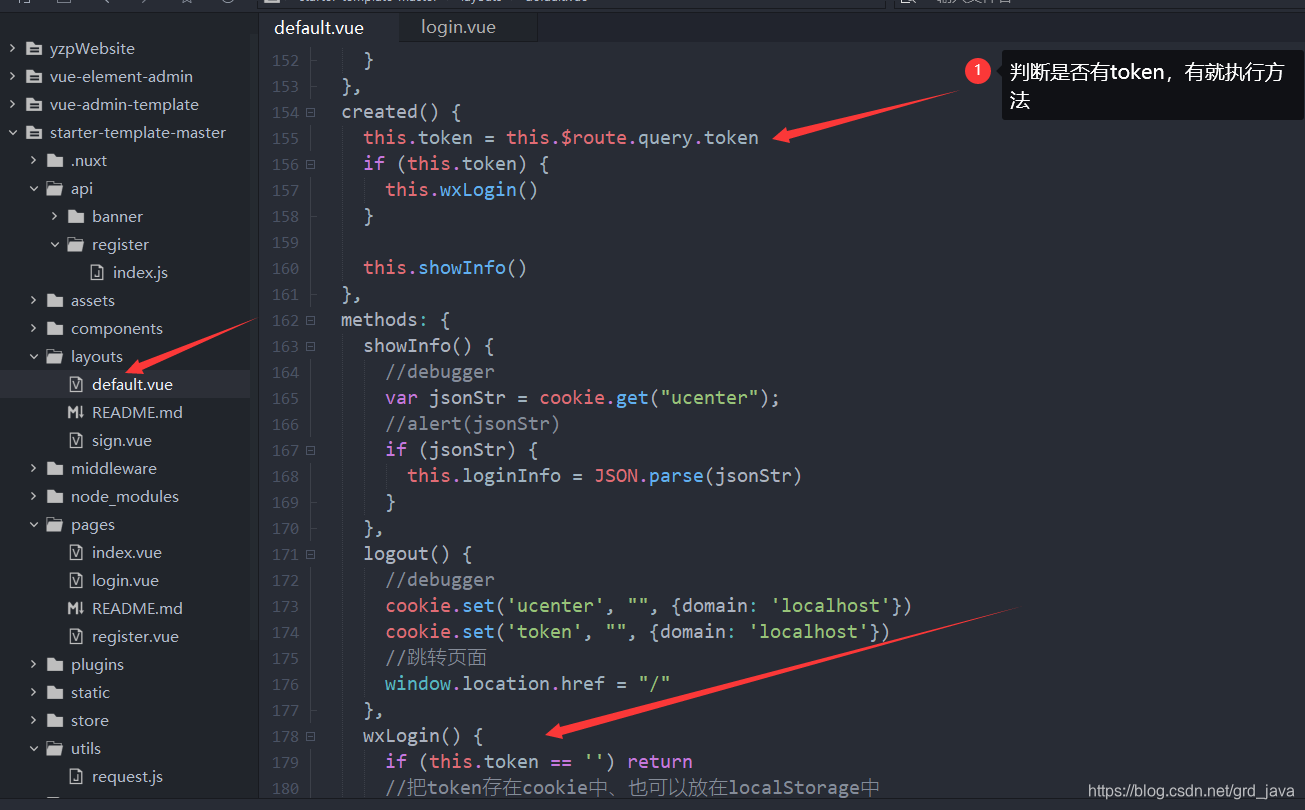The height and width of the screenshot is (810, 1305).
Task: Click the yzpWebsite folder icon
Action: pos(34,48)
